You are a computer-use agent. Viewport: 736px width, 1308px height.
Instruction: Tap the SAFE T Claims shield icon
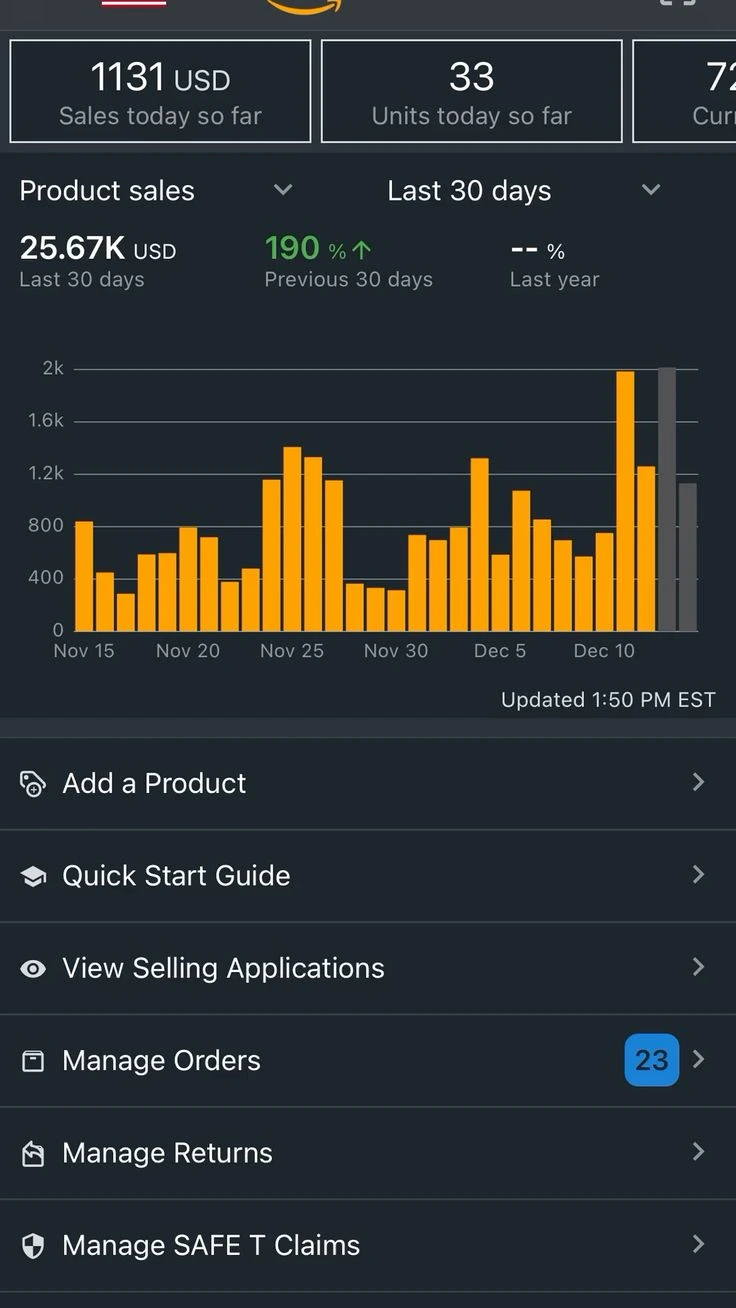[33, 1246]
